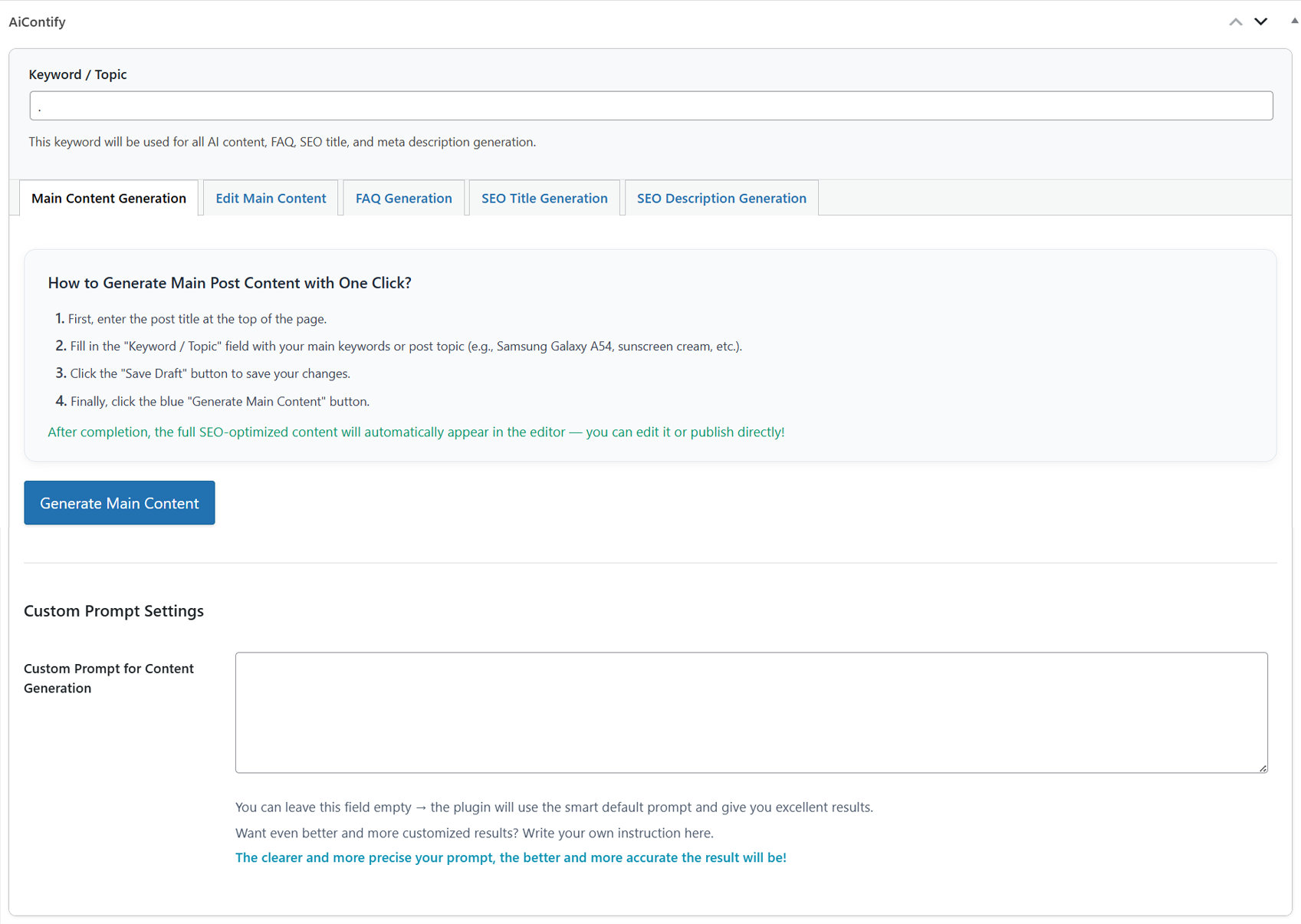1301x924 pixels.
Task: Click the keyword usage help text
Action: [282, 142]
